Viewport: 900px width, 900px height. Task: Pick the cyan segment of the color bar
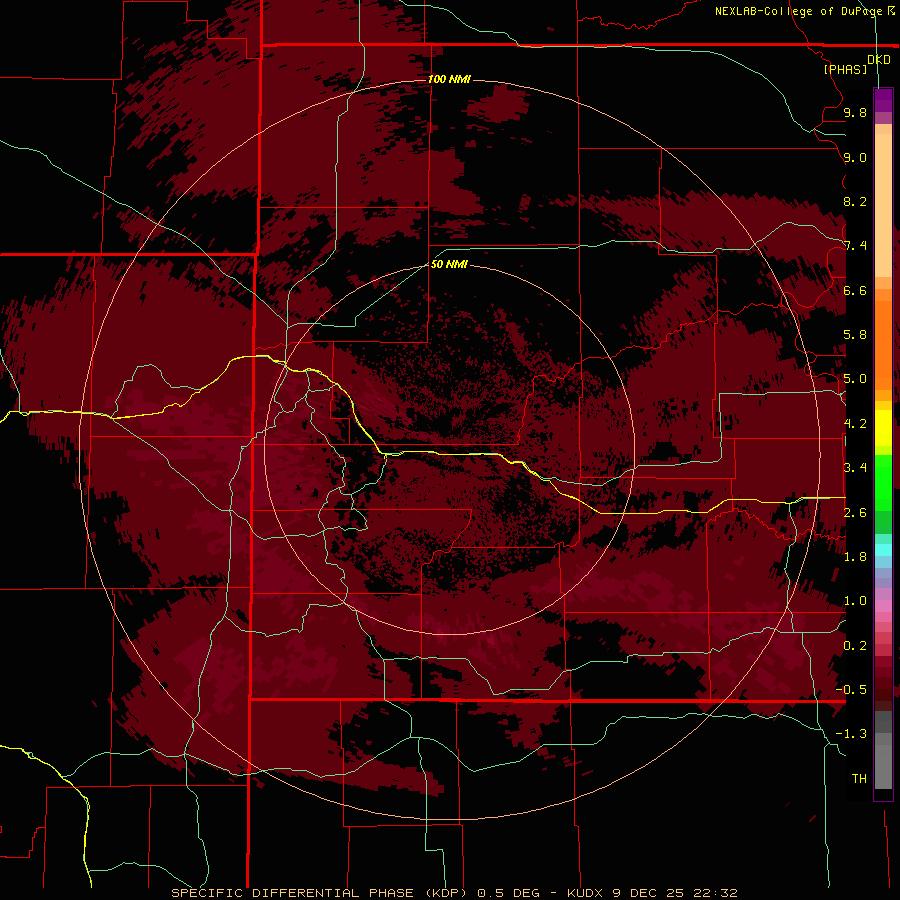883,550
